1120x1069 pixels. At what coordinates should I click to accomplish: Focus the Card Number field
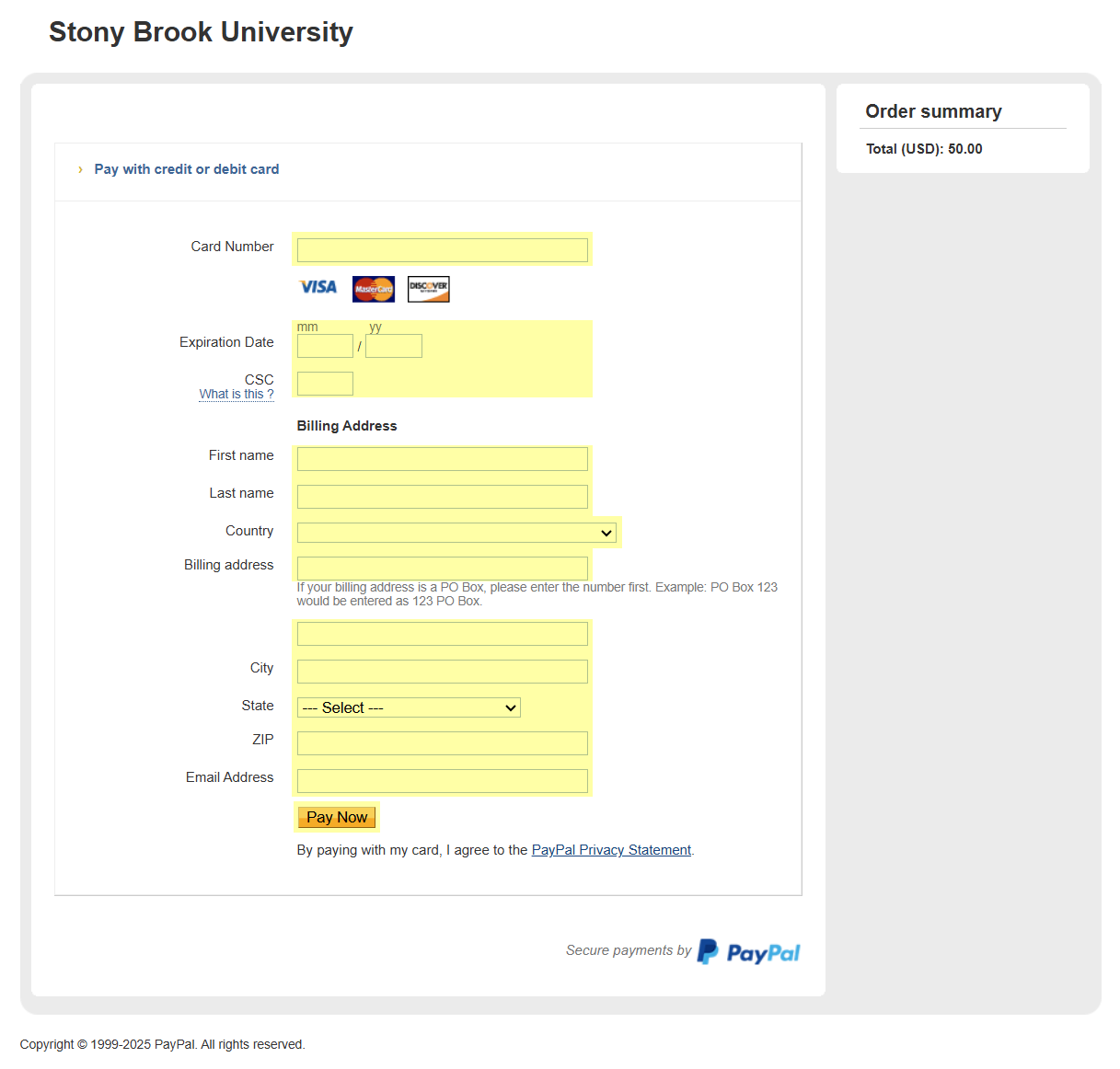coord(442,250)
